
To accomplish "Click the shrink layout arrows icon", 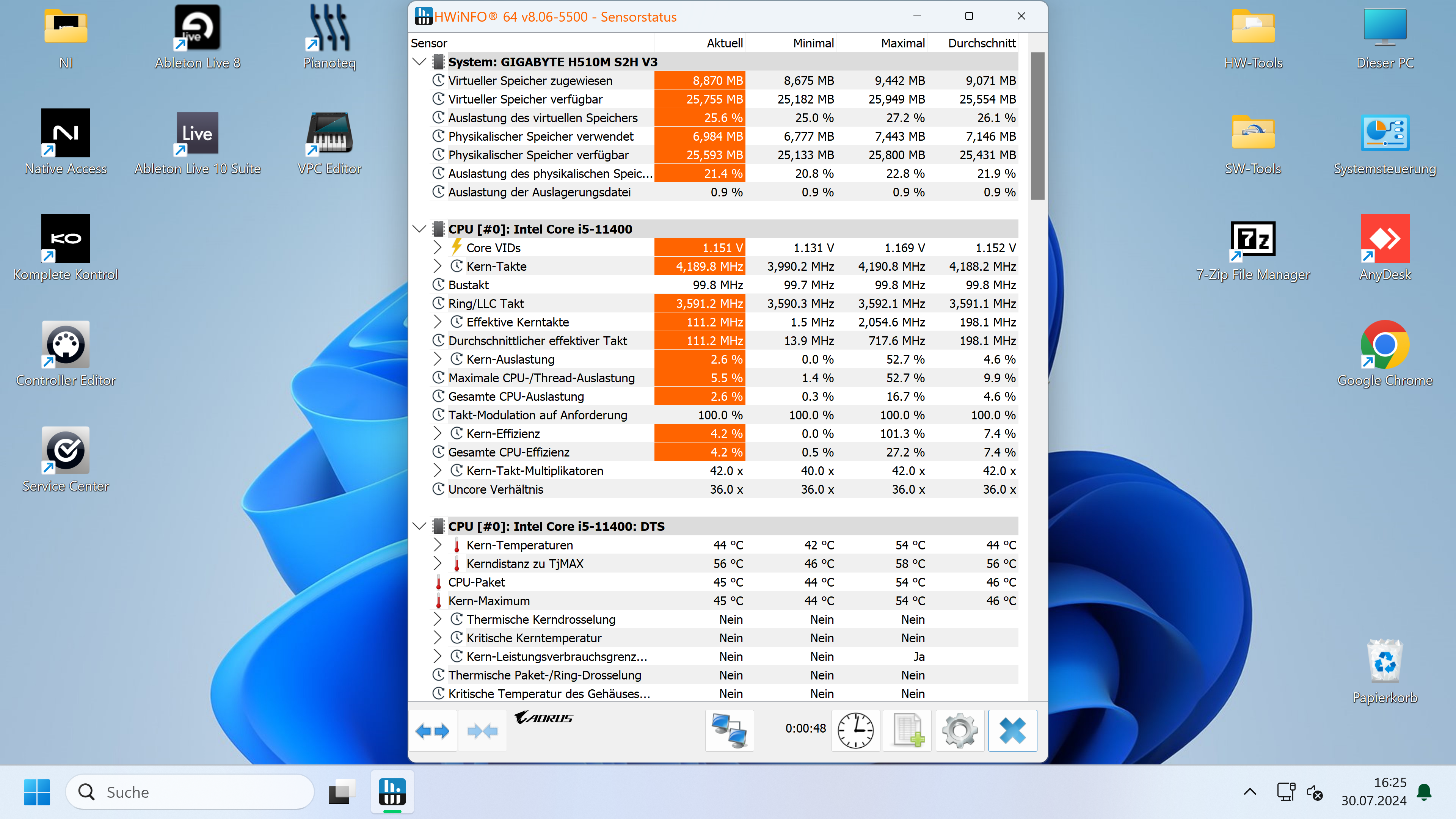I will coord(482,731).
